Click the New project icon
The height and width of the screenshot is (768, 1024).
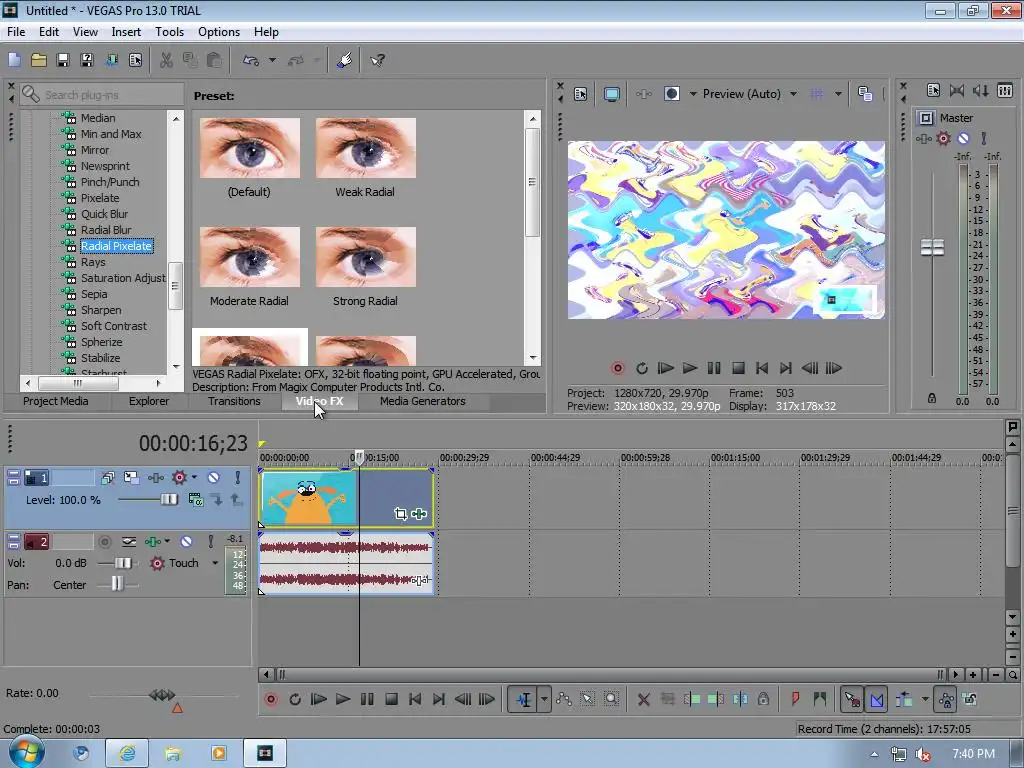click(x=14, y=60)
